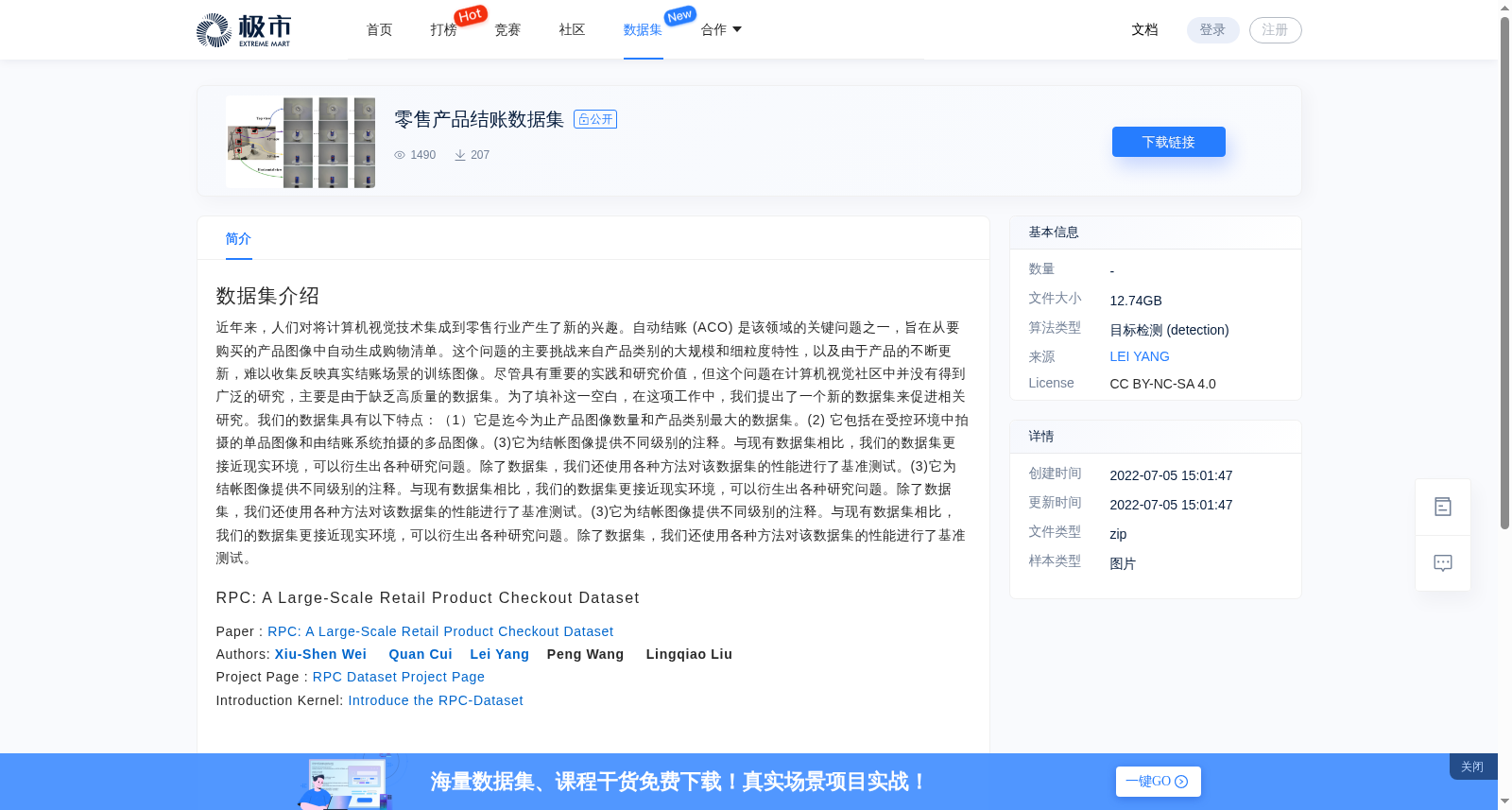This screenshot has height=810, width=1512.
Task: Select the 简介 tab
Action: [238, 239]
